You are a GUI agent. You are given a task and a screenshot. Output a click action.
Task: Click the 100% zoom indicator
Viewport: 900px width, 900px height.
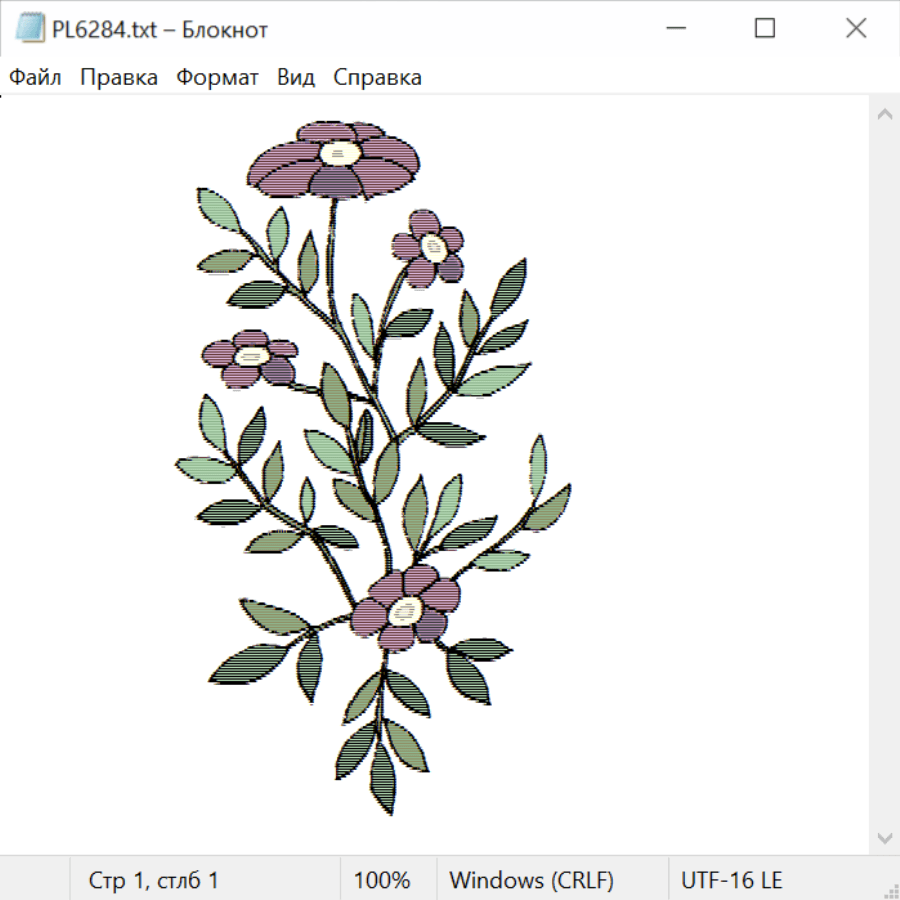(382, 881)
